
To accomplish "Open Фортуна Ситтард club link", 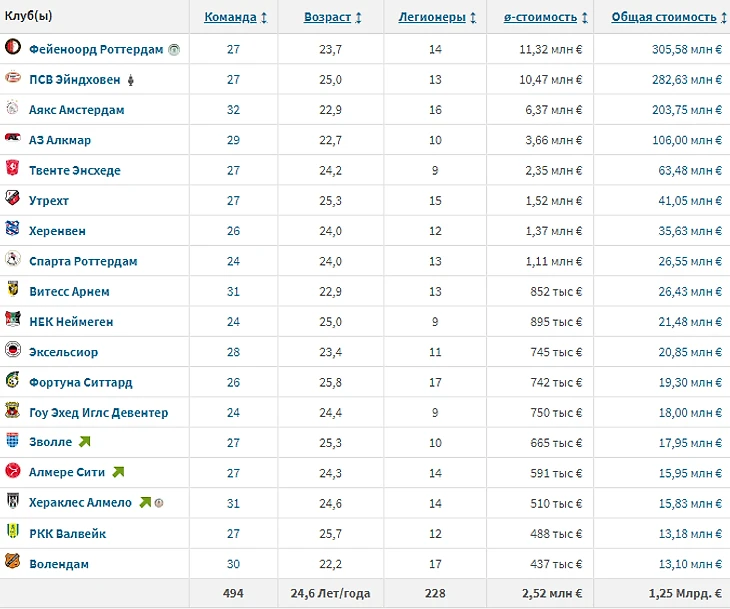I will [x=81, y=382].
